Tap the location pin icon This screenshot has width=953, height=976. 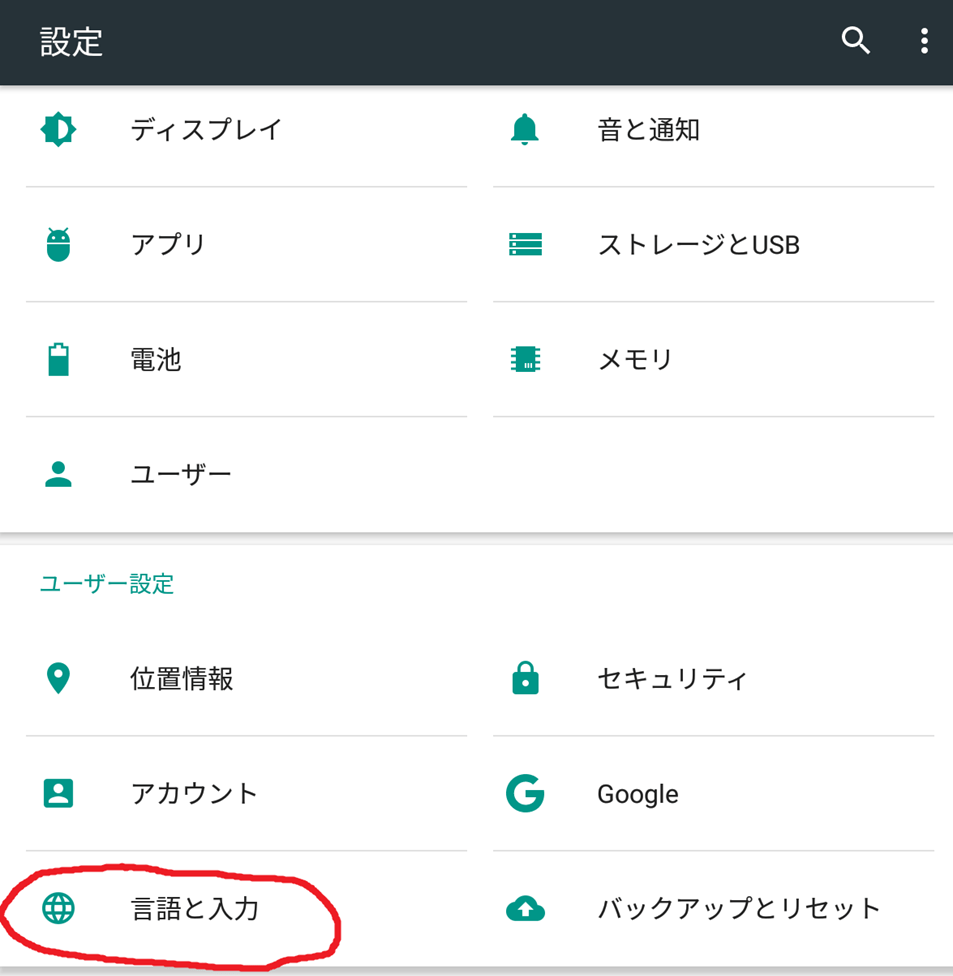[59, 679]
